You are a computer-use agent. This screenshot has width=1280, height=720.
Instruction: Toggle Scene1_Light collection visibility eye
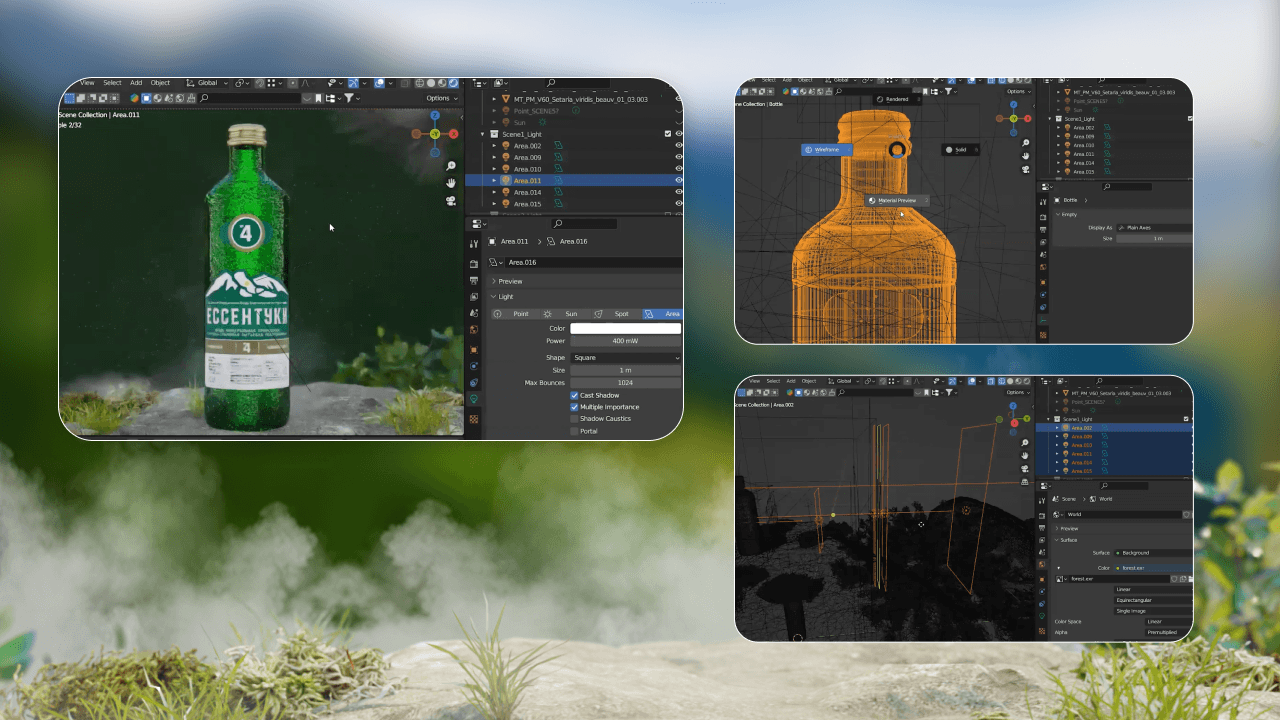click(x=679, y=134)
